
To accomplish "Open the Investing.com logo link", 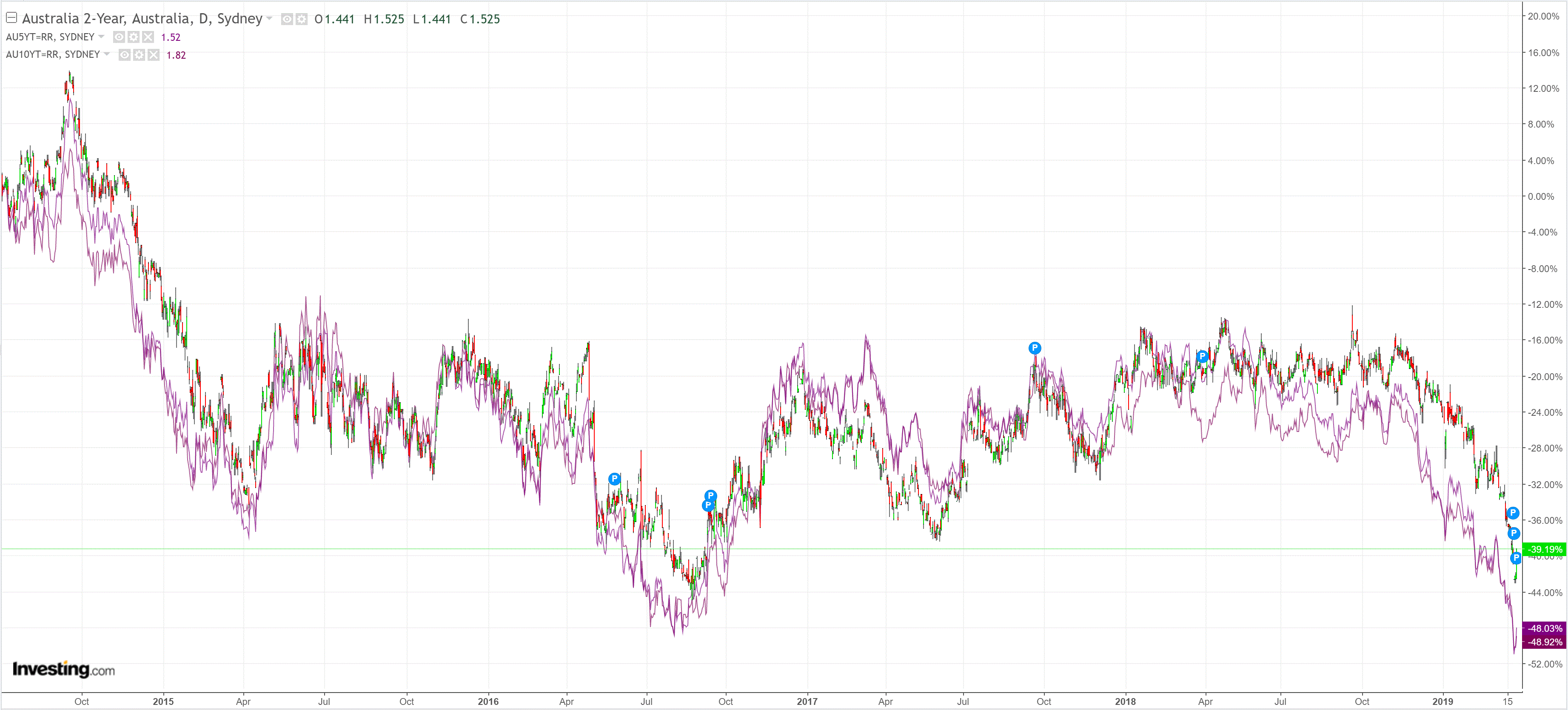I will tap(63, 669).
